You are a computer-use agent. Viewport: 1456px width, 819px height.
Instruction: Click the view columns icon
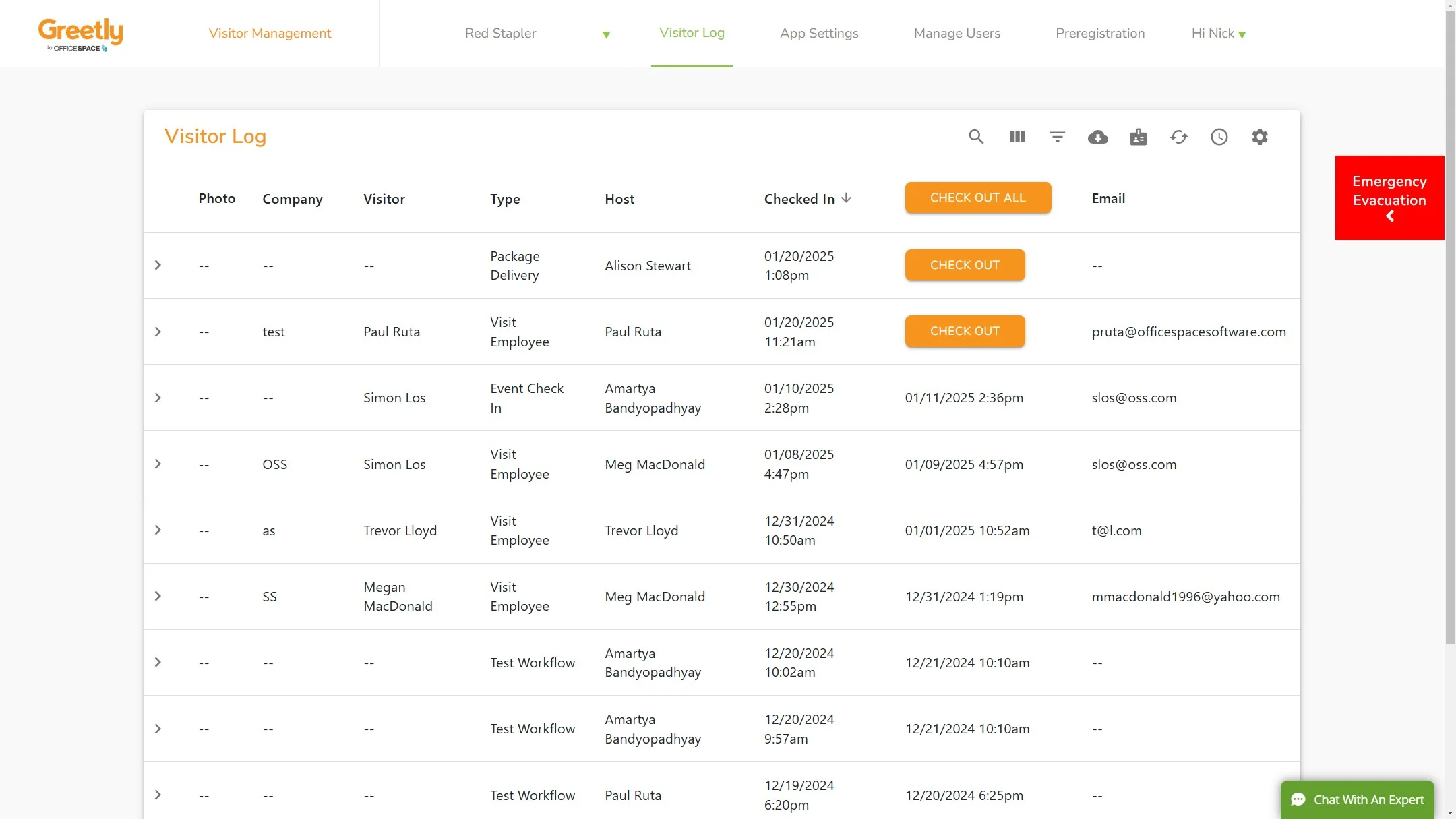1017,137
